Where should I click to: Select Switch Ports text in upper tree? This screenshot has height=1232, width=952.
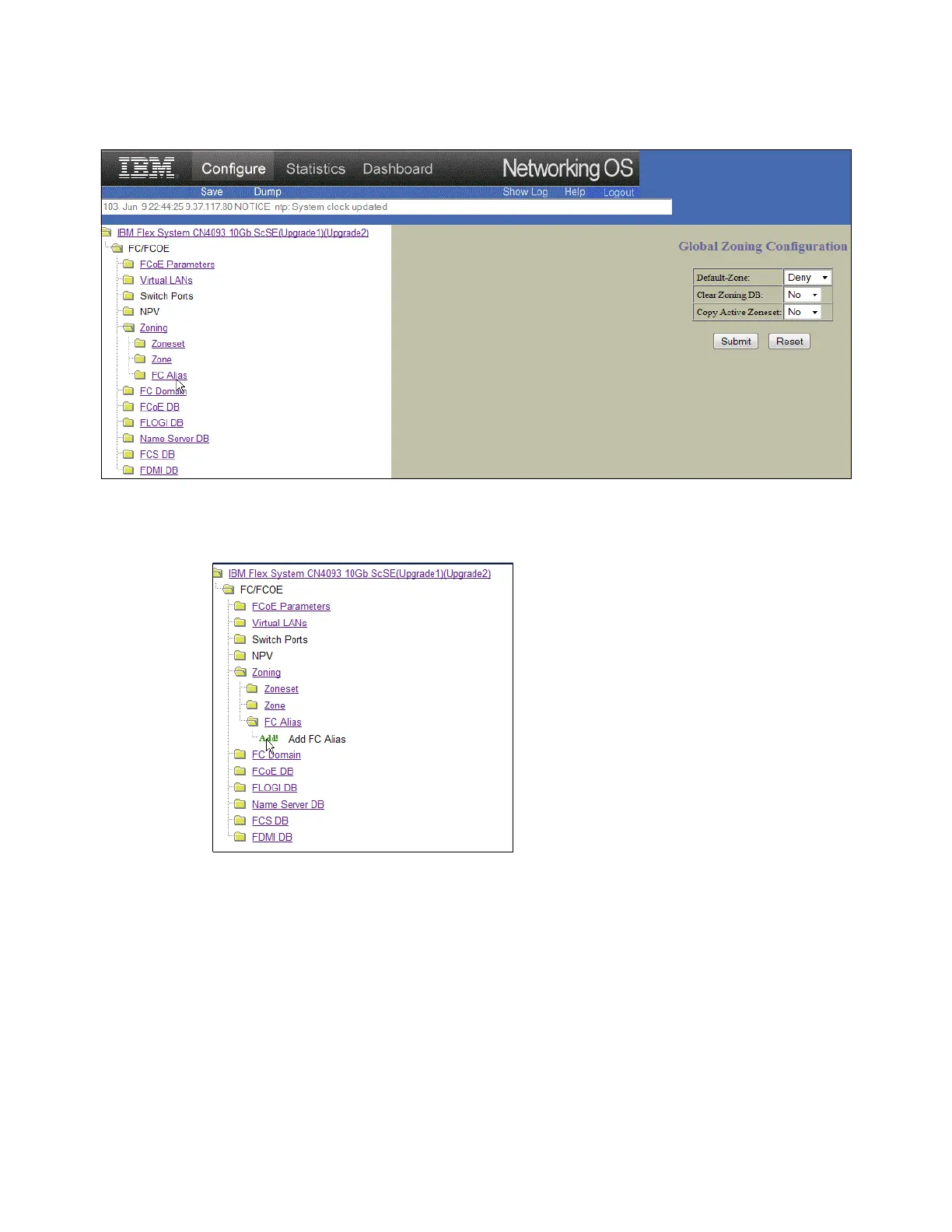[x=166, y=296]
